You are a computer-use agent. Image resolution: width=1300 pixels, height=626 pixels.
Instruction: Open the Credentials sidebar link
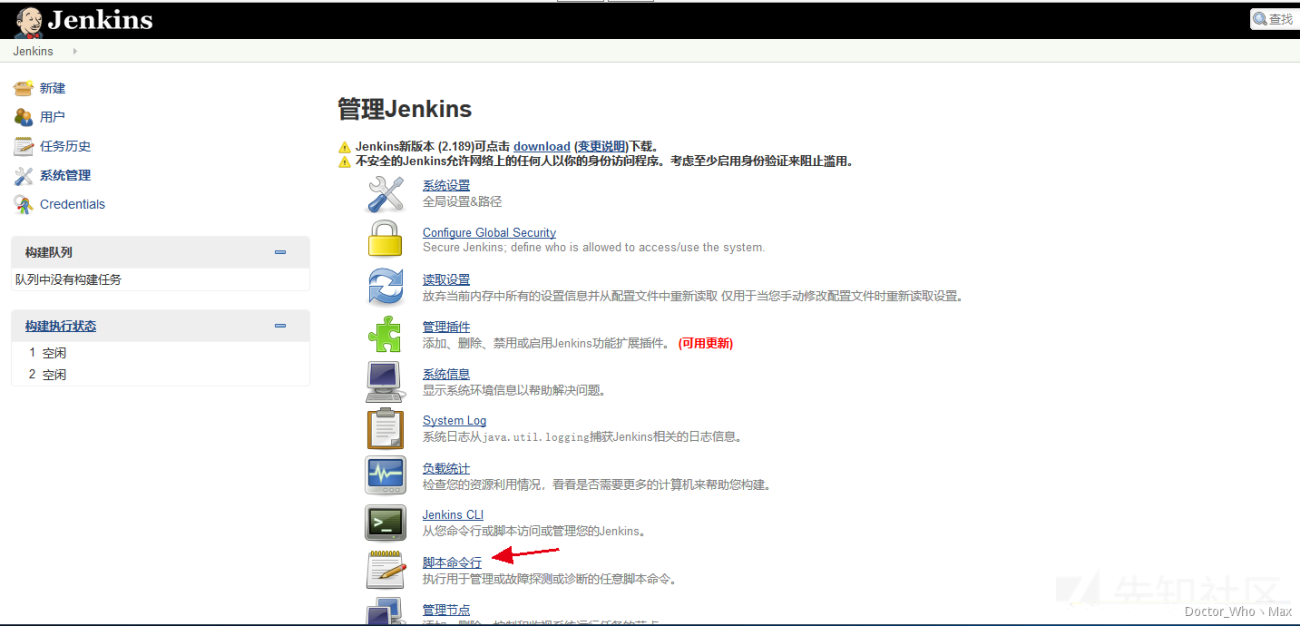[x=72, y=204]
